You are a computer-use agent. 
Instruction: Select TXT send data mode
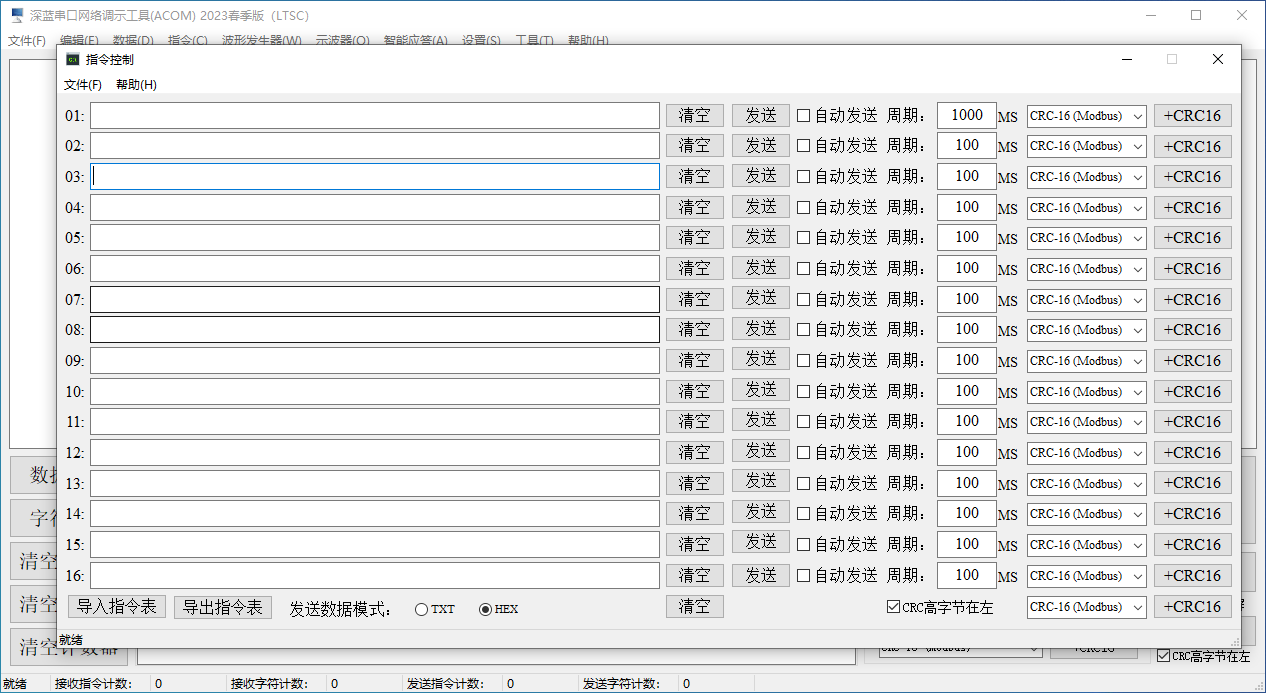pos(421,609)
